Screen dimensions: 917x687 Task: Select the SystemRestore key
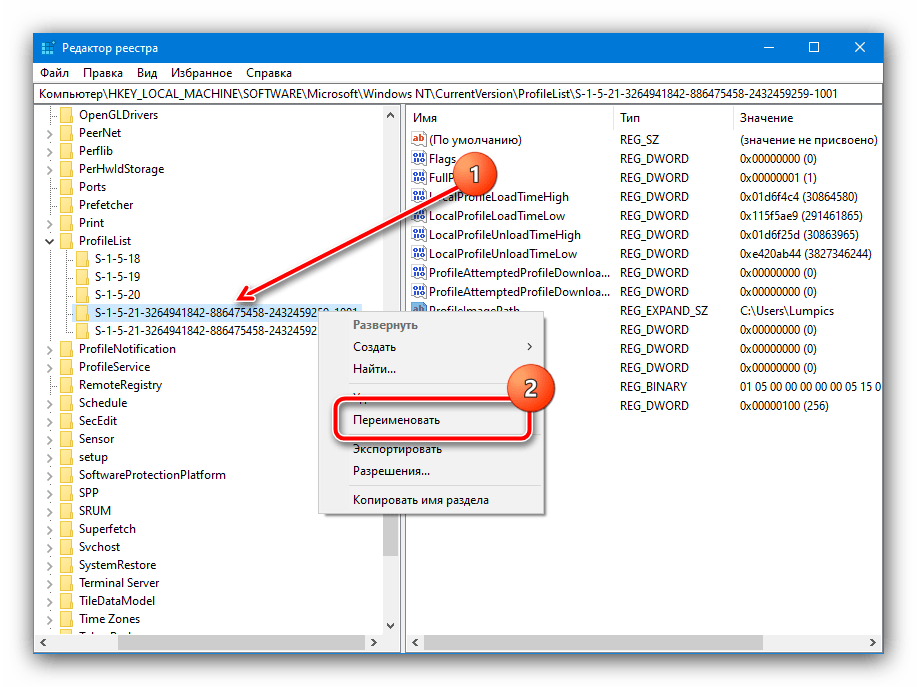pos(118,565)
